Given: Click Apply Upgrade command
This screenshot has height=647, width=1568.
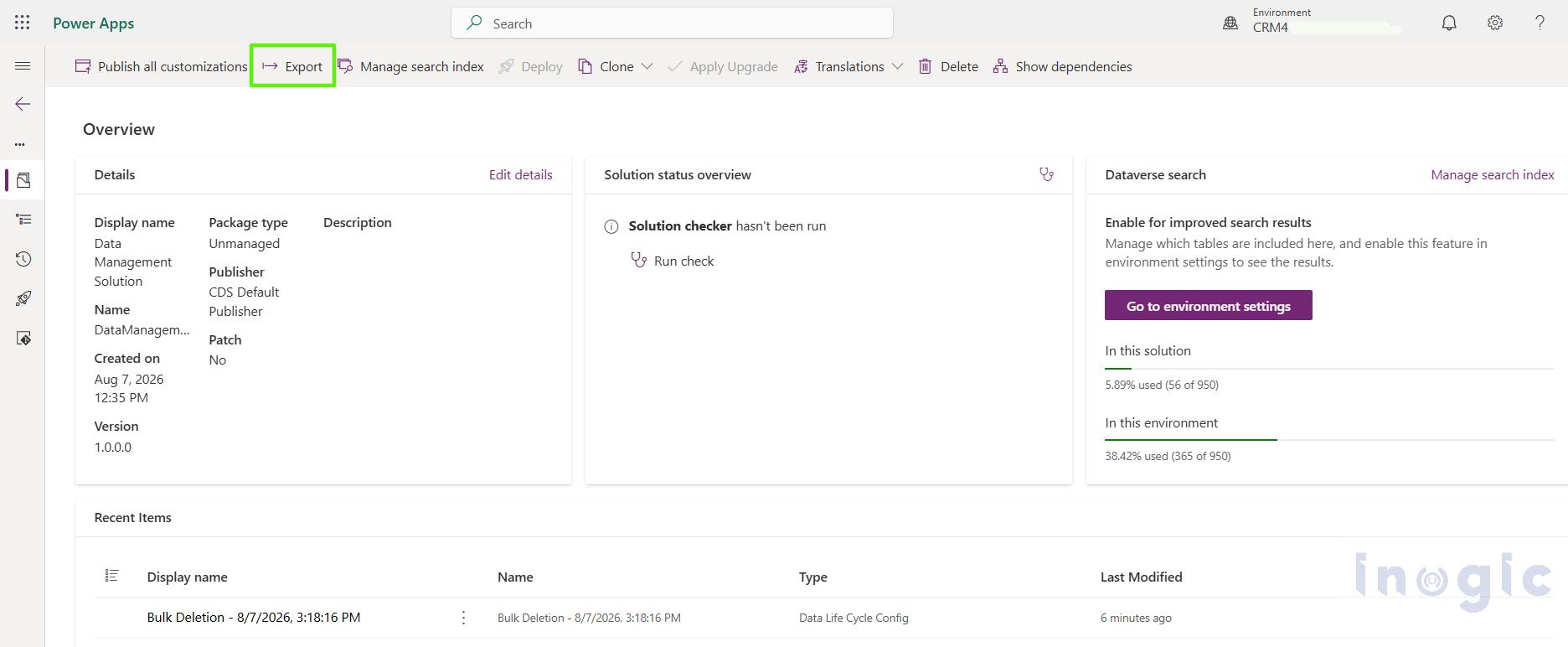Looking at the screenshot, I should [723, 66].
